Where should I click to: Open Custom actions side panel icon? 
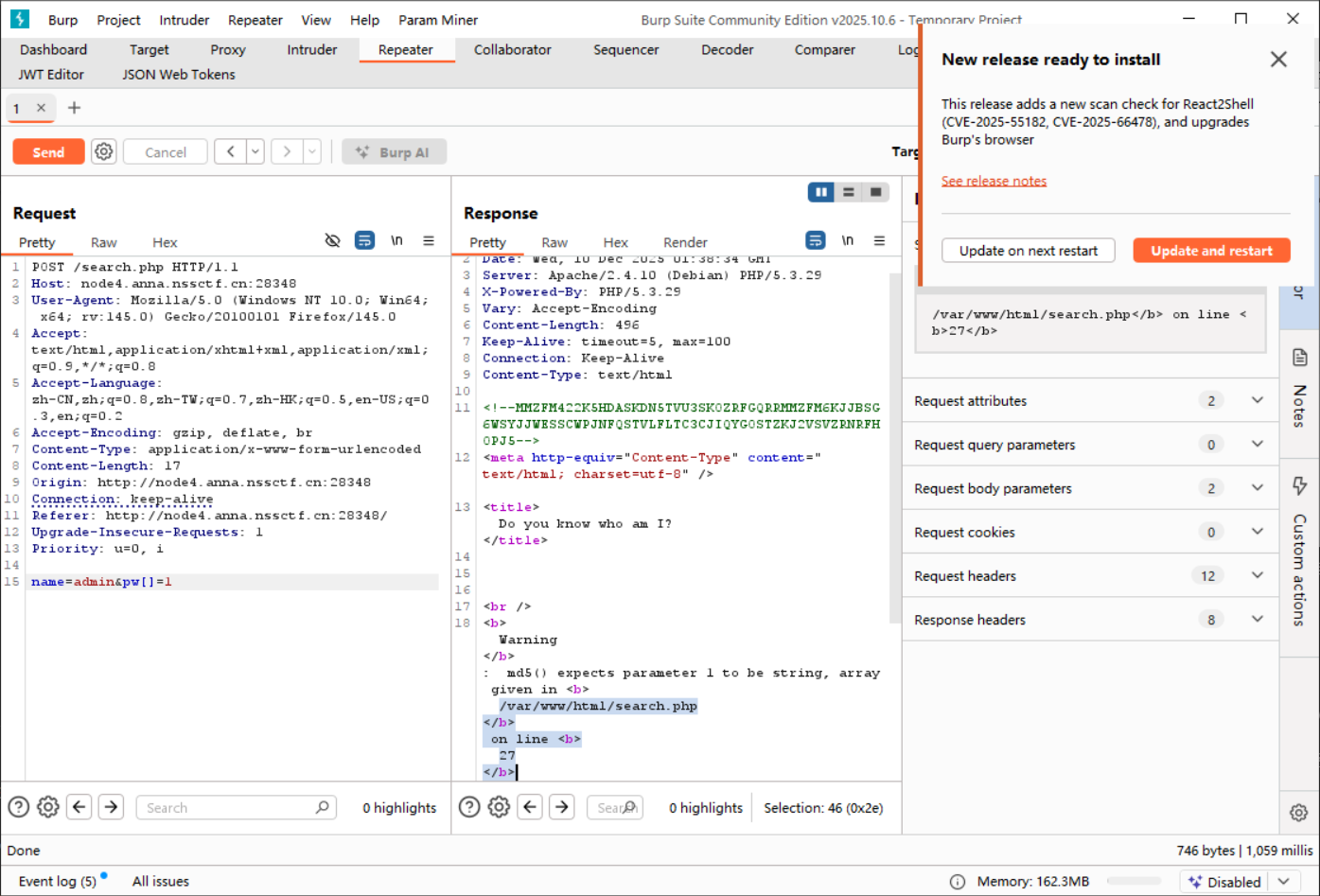(x=1299, y=486)
